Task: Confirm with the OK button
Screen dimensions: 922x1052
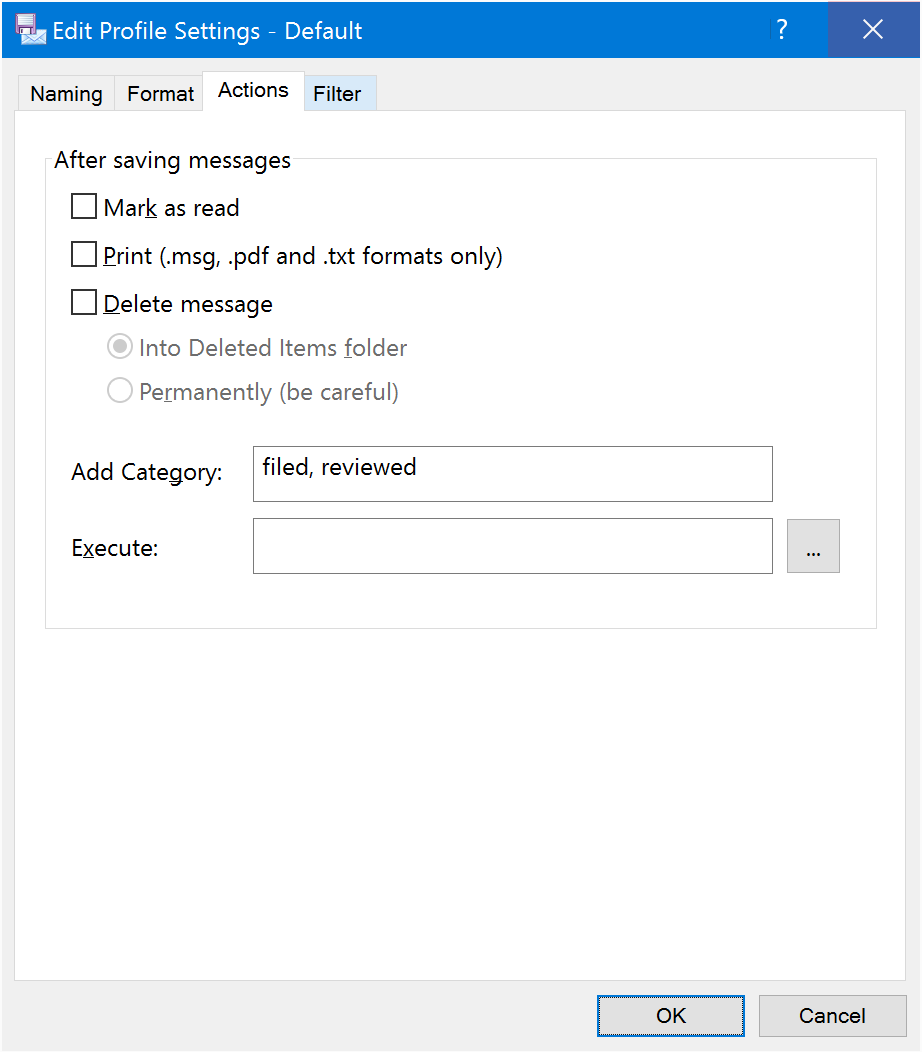Action: (671, 1016)
